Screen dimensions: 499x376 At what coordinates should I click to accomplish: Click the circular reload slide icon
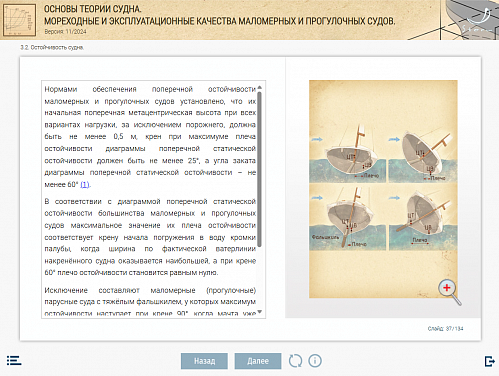[295, 361]
